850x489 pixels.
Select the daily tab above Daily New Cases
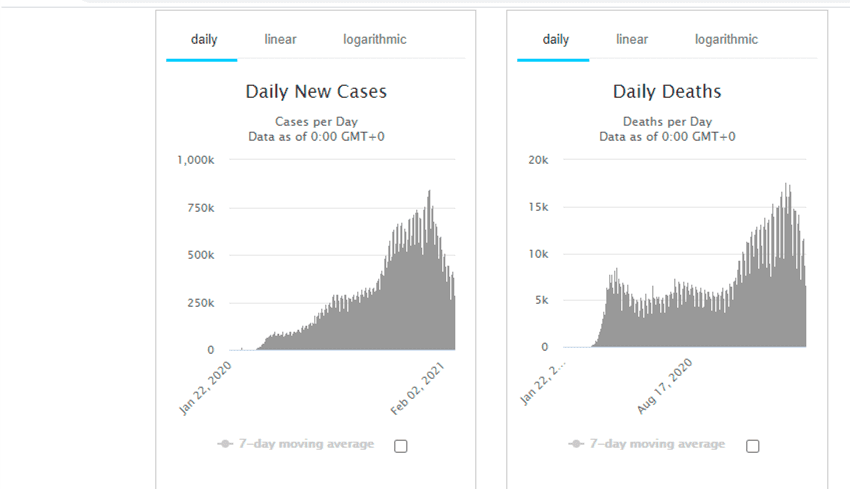(x=204, y=40)
